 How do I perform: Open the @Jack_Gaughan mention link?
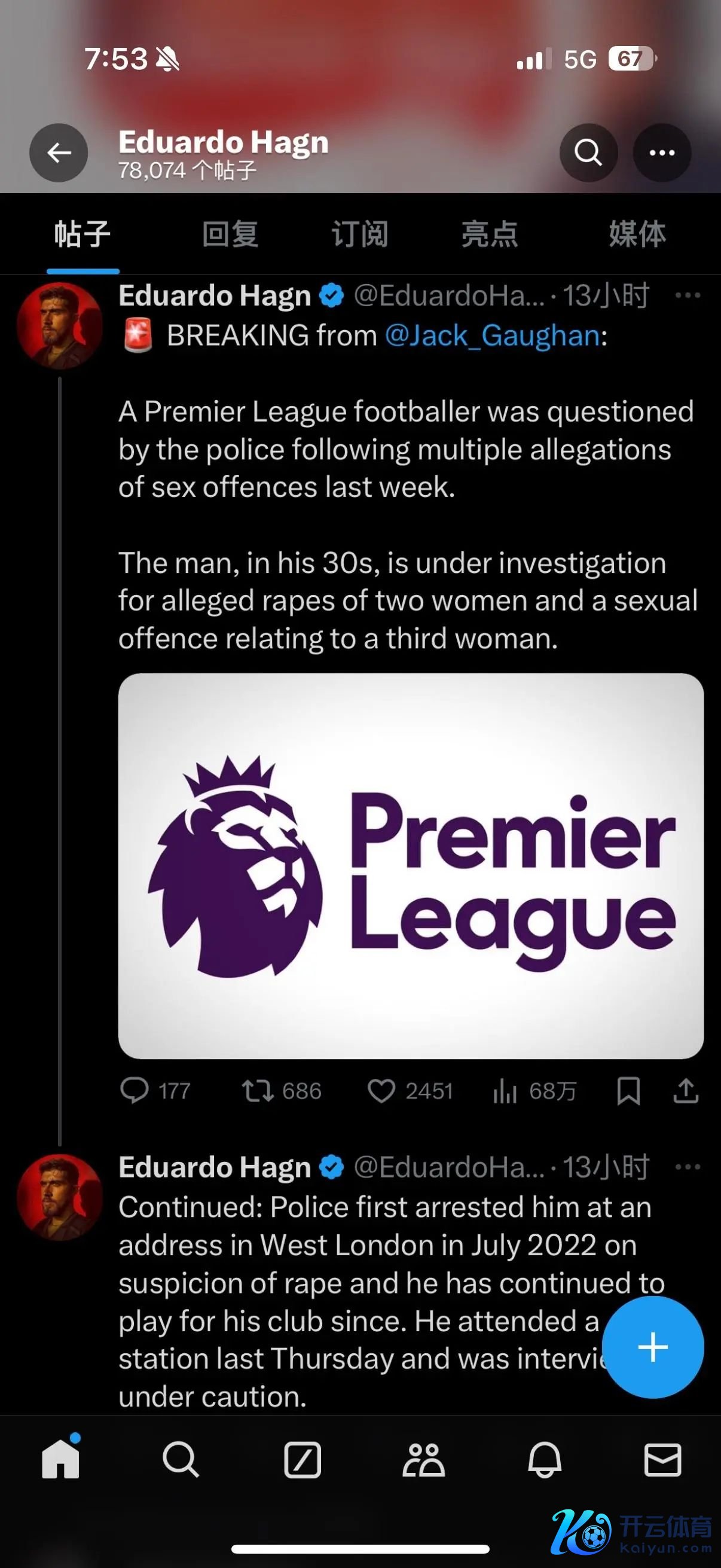[x=493, y=335]
